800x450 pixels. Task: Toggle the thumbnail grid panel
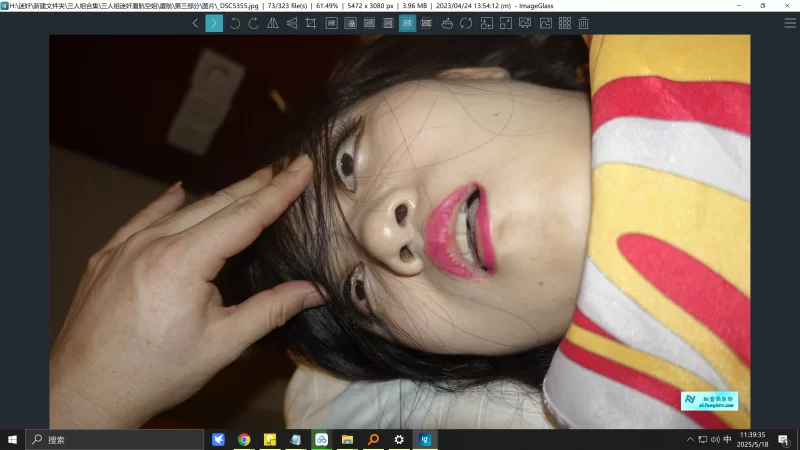click(564, 23)
